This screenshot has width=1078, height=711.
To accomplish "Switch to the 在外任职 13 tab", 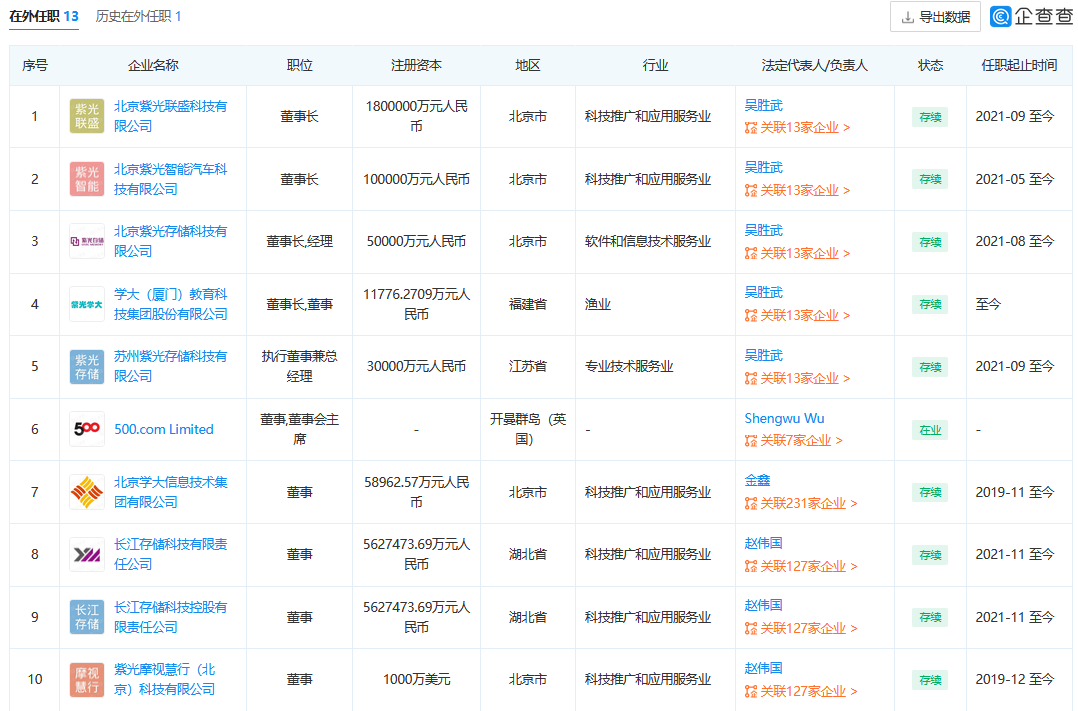I will [43, 16].
